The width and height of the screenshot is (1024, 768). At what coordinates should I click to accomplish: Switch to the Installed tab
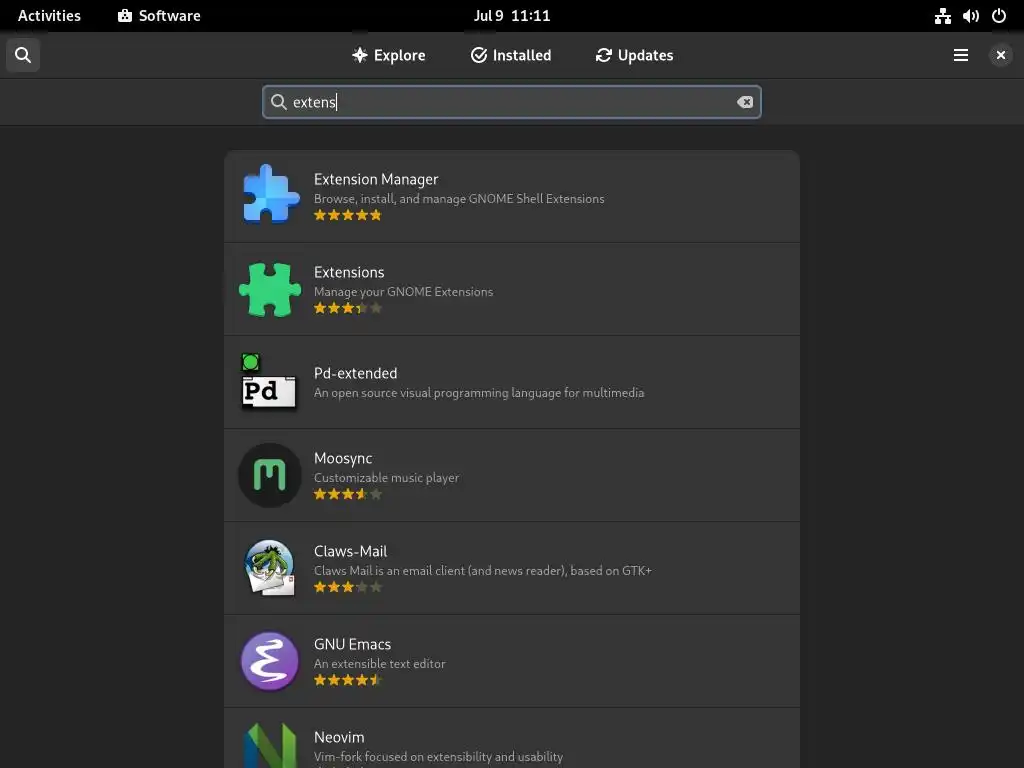pyautogui.click(x=511, y=56)
